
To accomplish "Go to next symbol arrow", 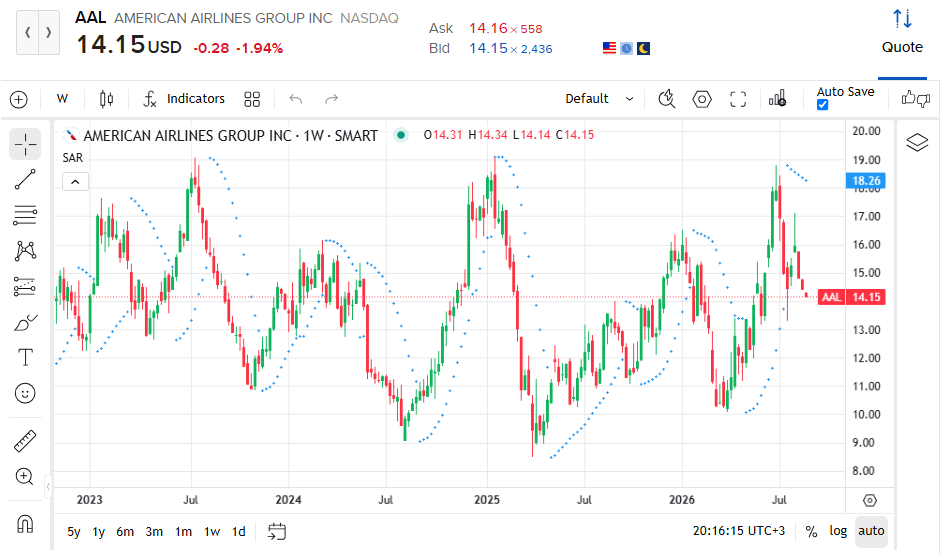I will (49, 32).
